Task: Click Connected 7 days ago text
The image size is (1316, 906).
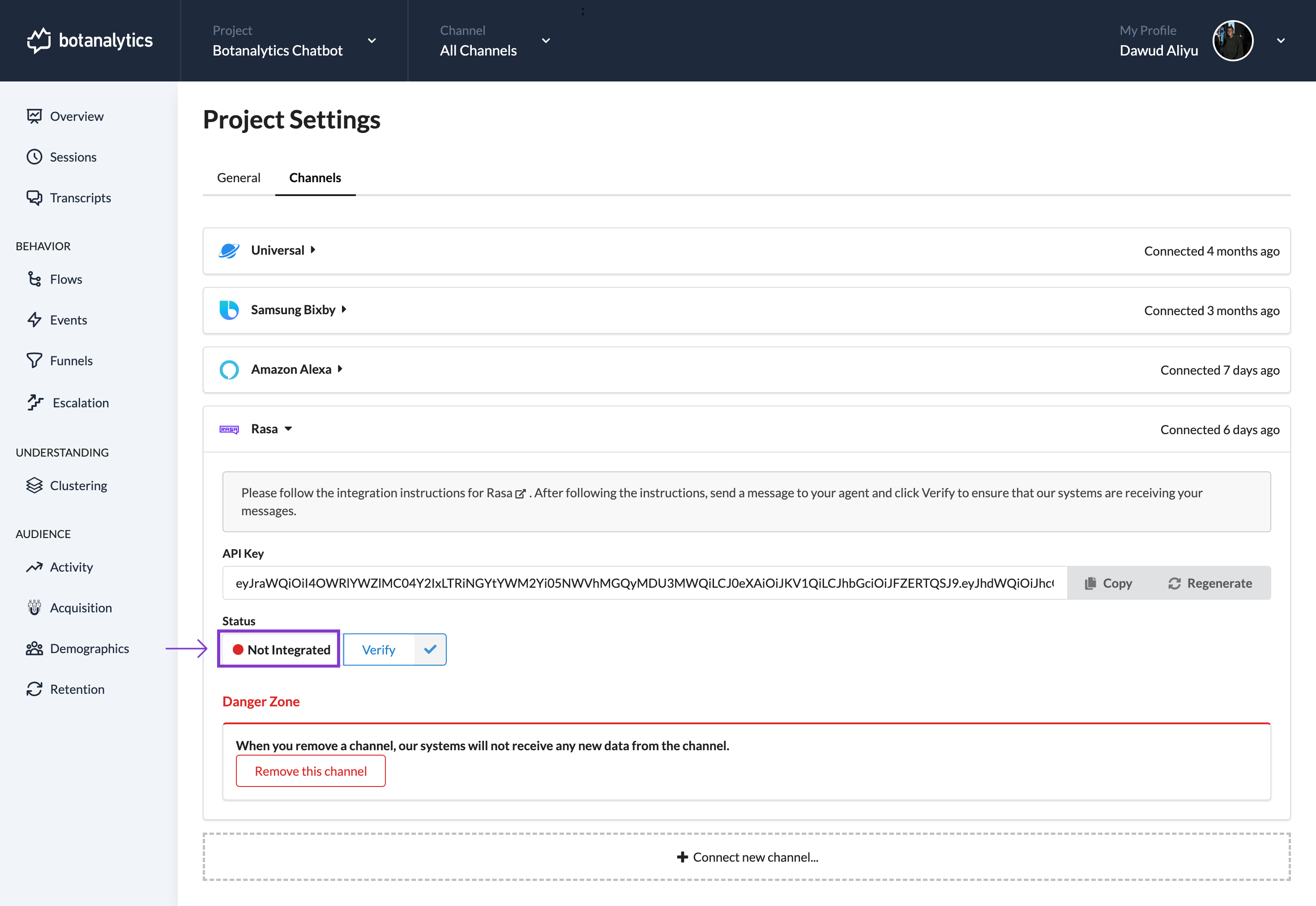Action: point(1219,370)
